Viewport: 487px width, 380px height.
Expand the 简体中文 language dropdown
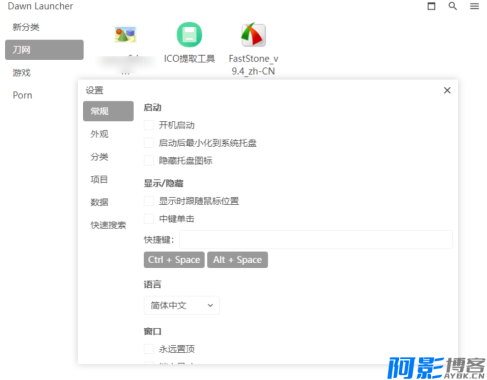coord(182,305)
